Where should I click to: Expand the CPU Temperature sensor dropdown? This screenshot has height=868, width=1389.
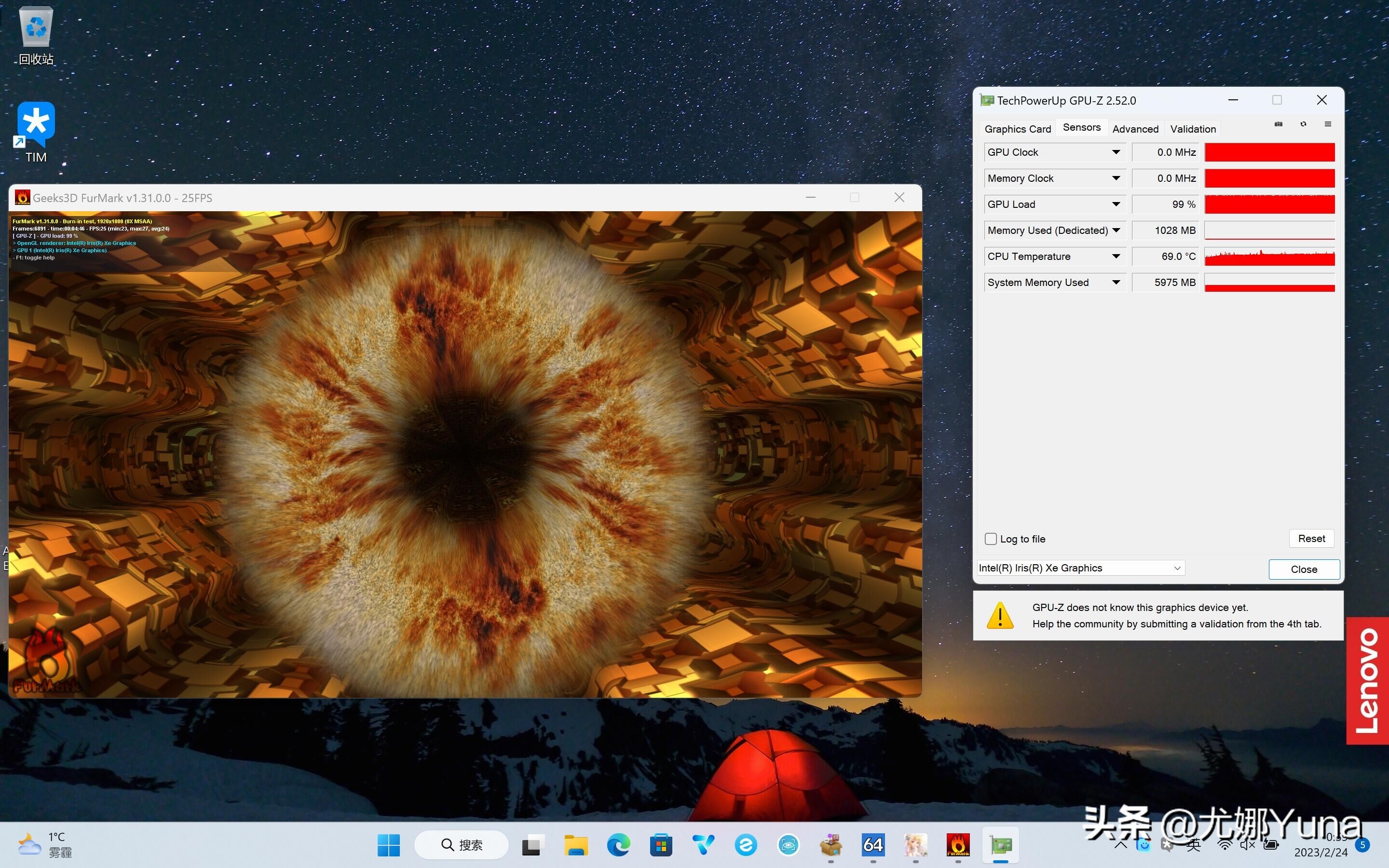[x=1116, y=256]
